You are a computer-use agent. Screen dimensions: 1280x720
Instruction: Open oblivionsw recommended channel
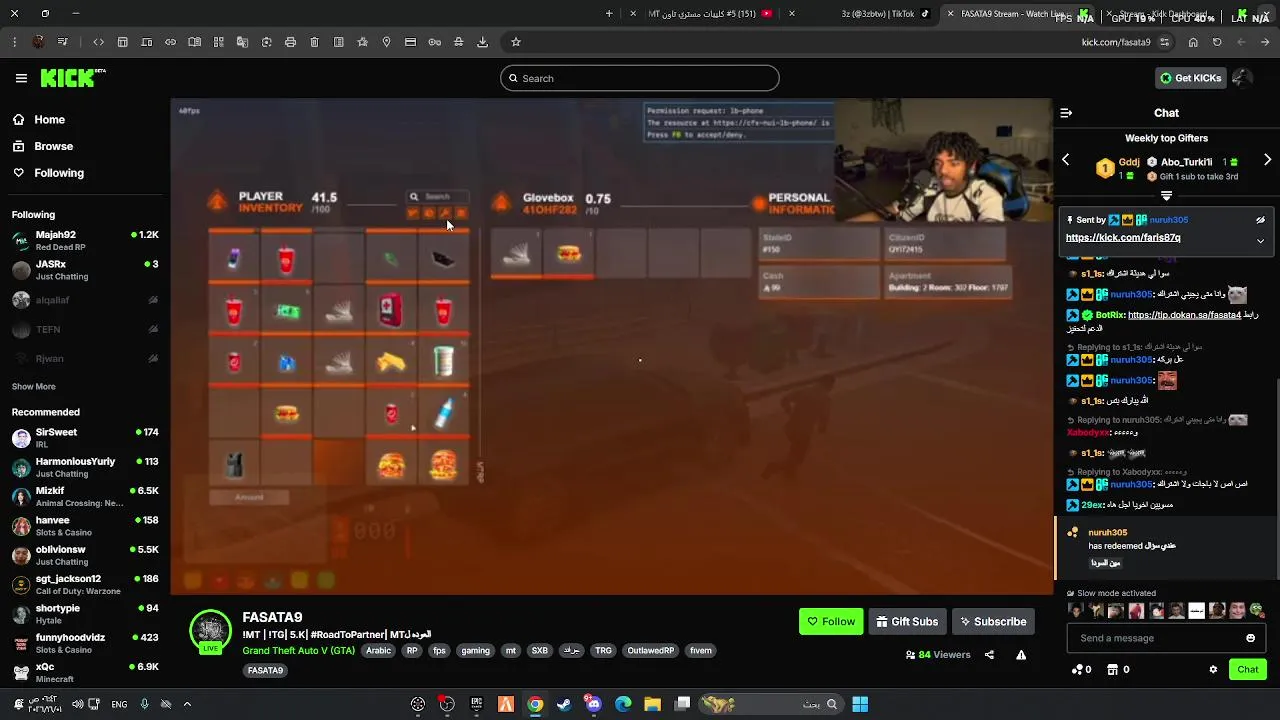click(84, 555)
